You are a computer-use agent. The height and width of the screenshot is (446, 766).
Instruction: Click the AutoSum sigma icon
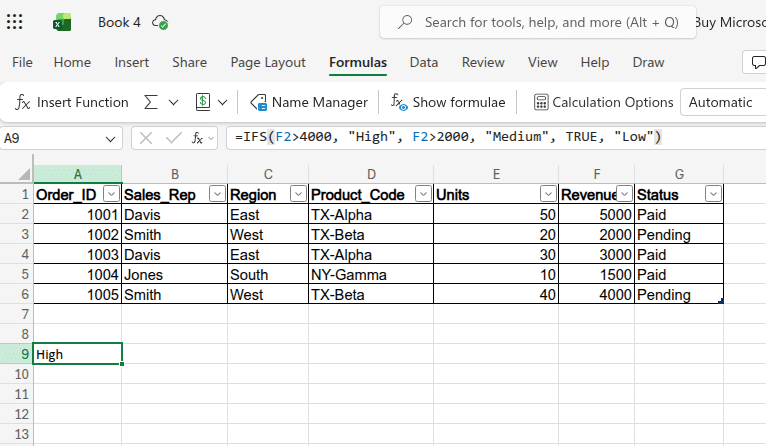point(151,102)
